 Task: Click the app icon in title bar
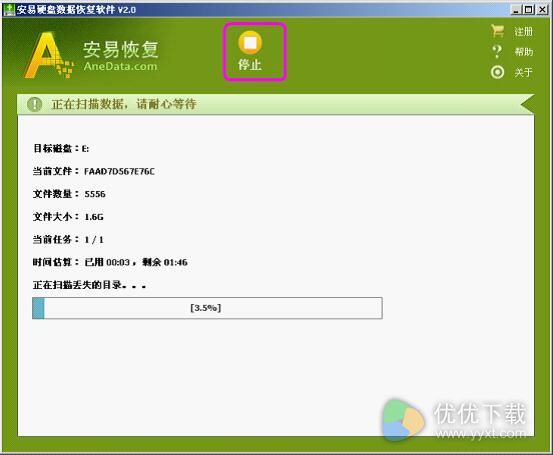coord(9,9)
